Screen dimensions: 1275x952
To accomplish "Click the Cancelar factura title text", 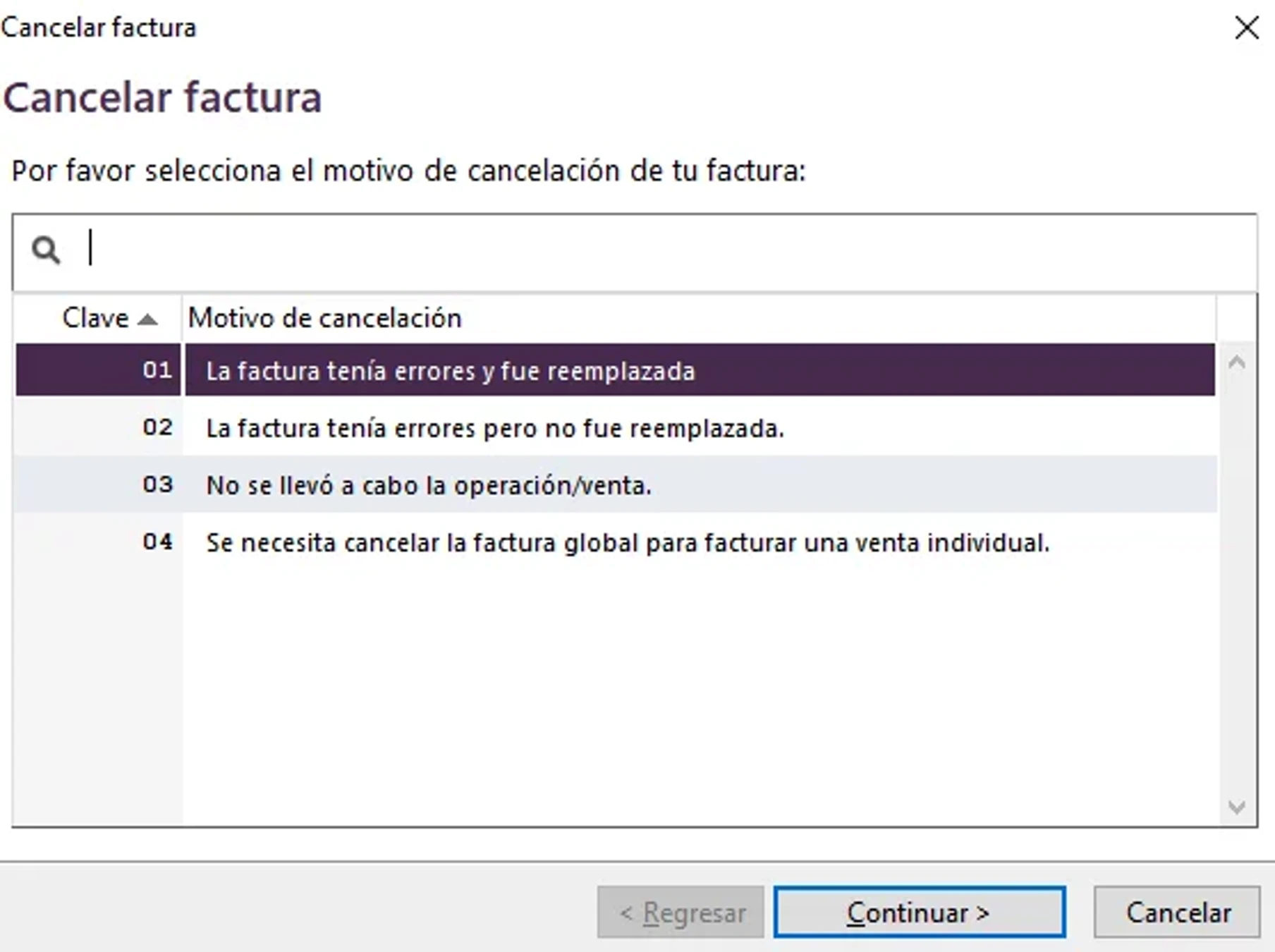I will coord(164,97).
